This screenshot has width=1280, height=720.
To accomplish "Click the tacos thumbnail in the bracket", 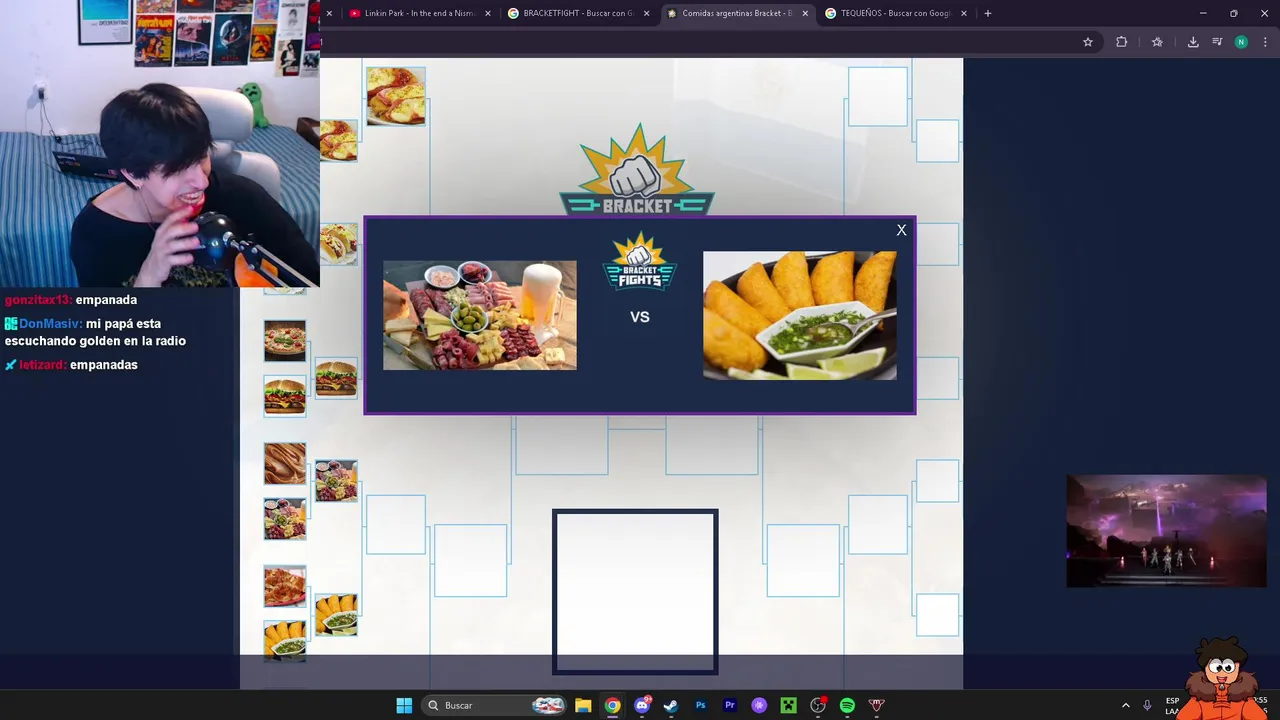I will coord(339,244).
